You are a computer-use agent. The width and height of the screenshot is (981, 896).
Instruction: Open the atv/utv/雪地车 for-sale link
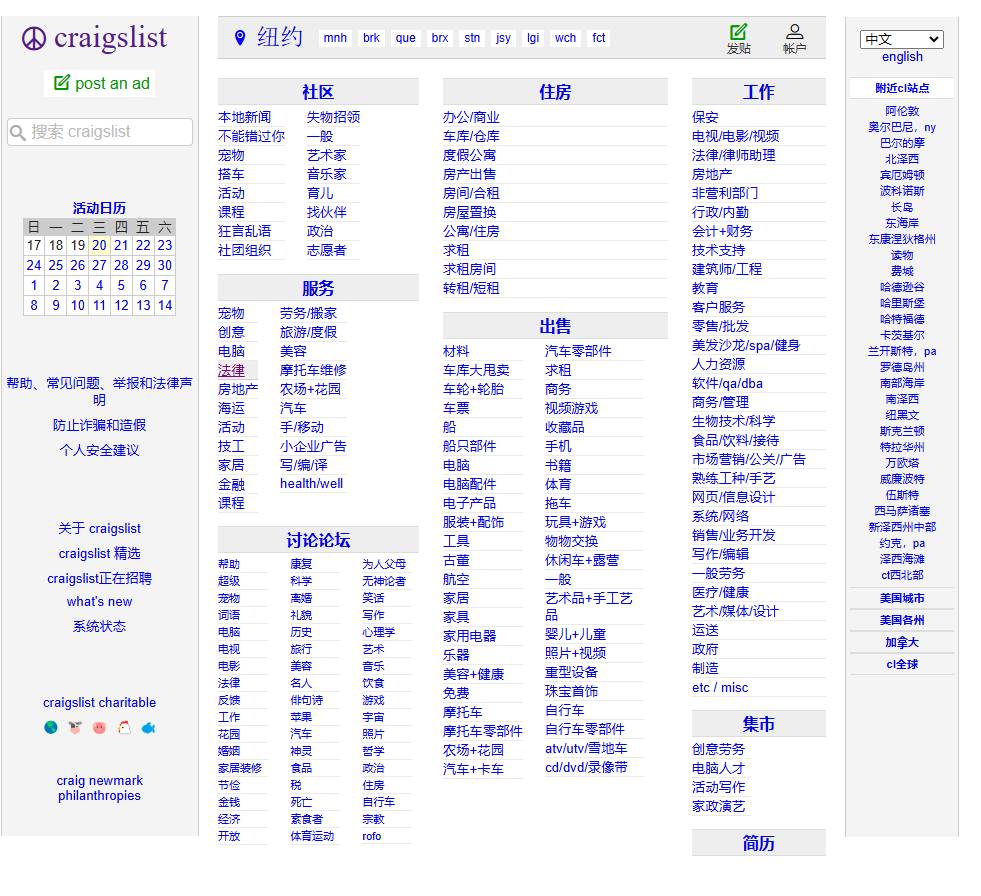[586, 748]
